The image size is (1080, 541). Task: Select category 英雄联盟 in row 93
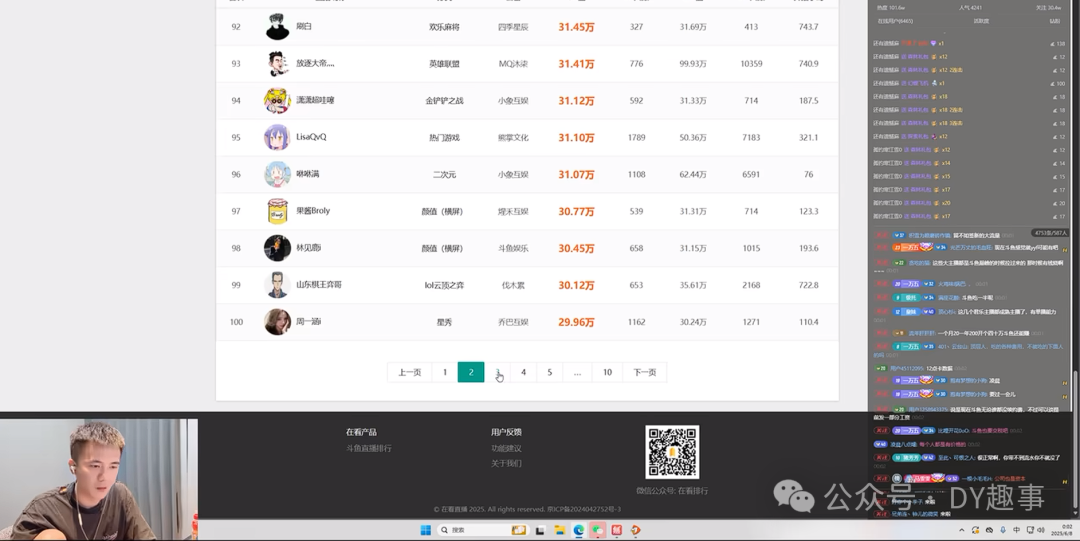coord(444,63)
